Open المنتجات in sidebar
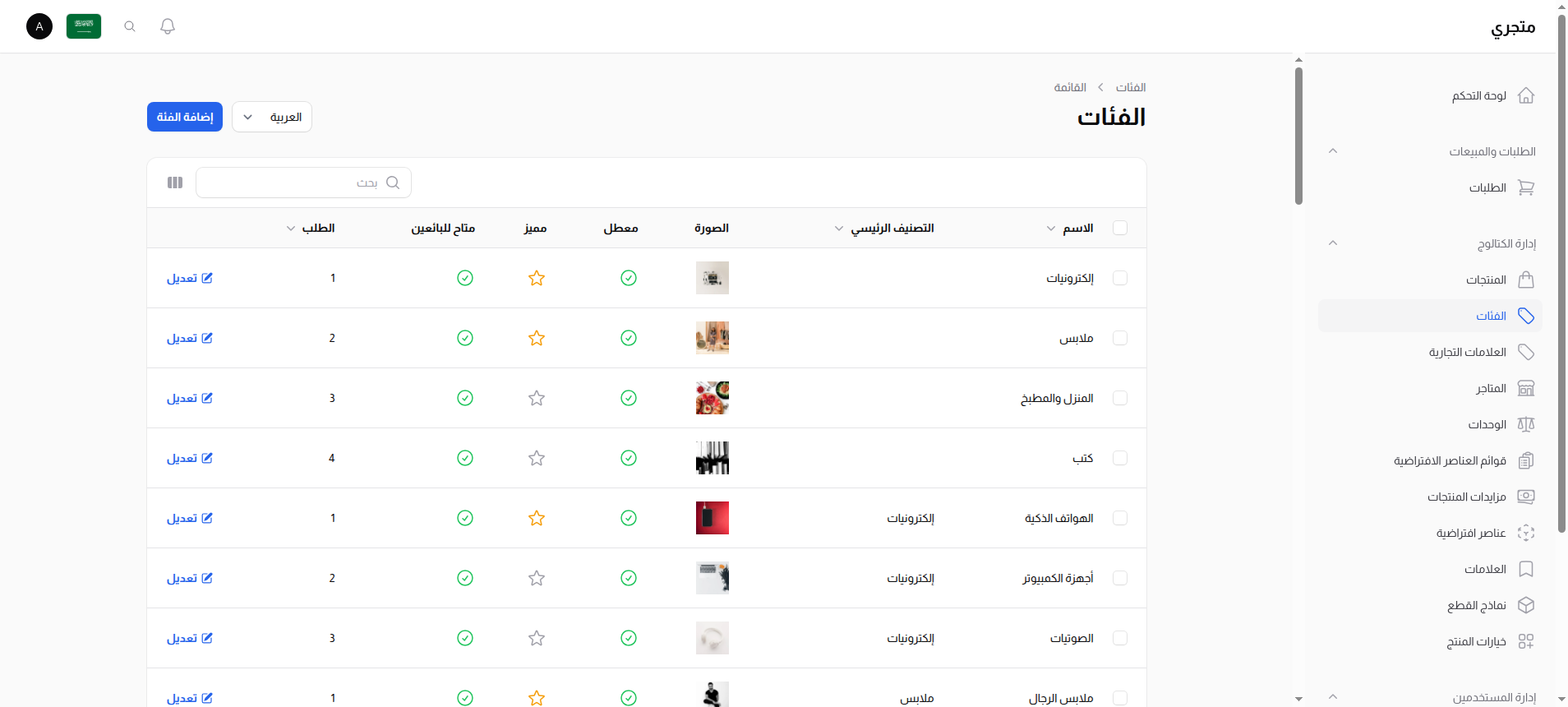The width and height of the screenshot is (1568, 707). click(1430, 280)
